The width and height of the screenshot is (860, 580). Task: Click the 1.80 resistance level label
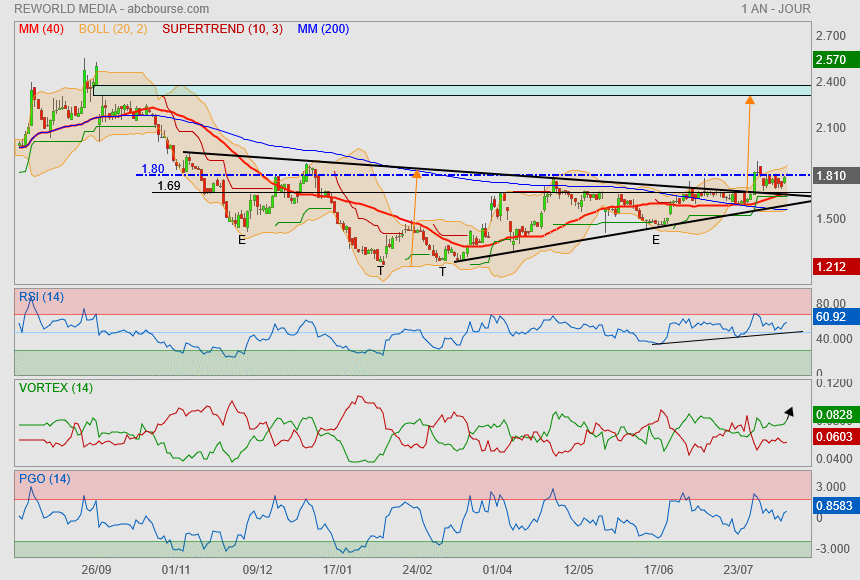click(x=153, y=169)
